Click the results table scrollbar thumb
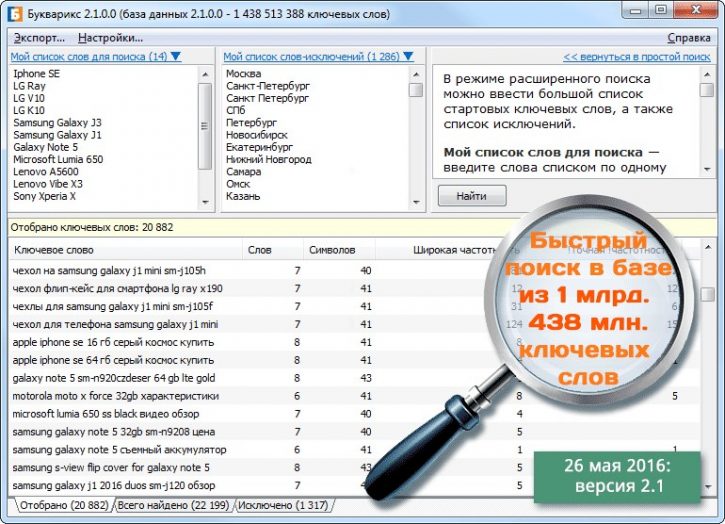The width and height of the screenshot is (725, 524). [708, 294]
